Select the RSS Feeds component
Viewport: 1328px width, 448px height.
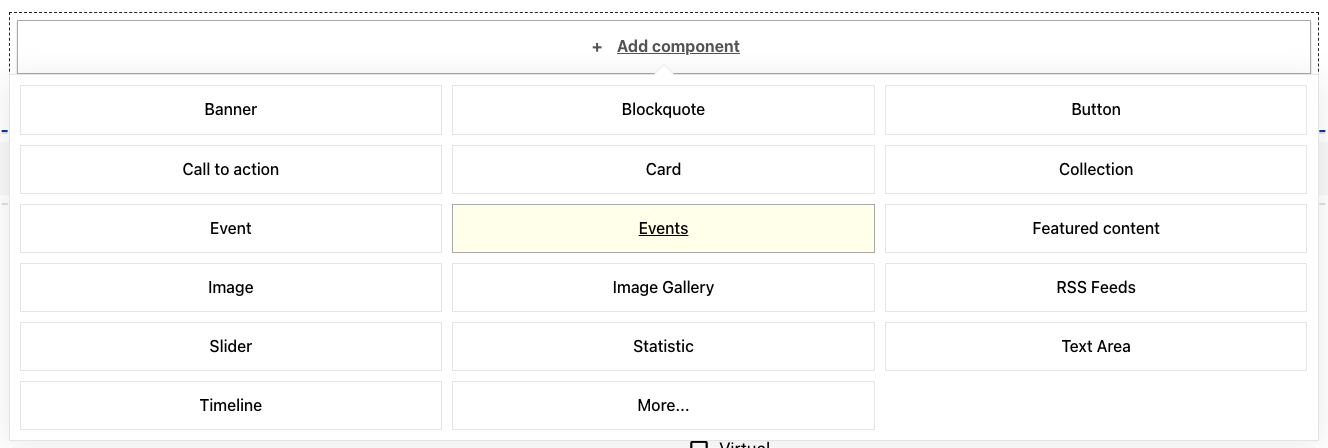pos(1095,287)
